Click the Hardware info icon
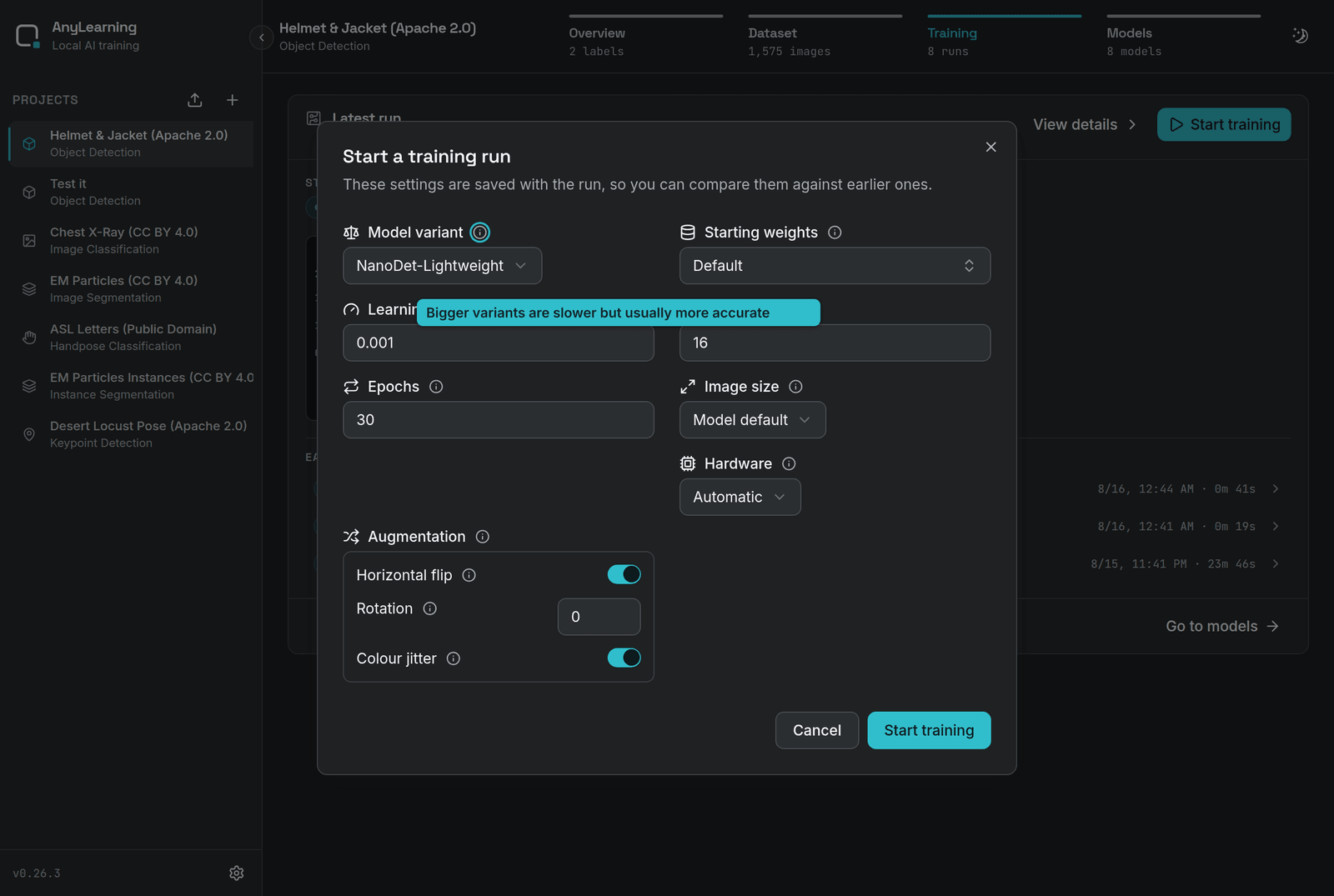Screen dimensions: 1334x896 (x=789, y=463)
